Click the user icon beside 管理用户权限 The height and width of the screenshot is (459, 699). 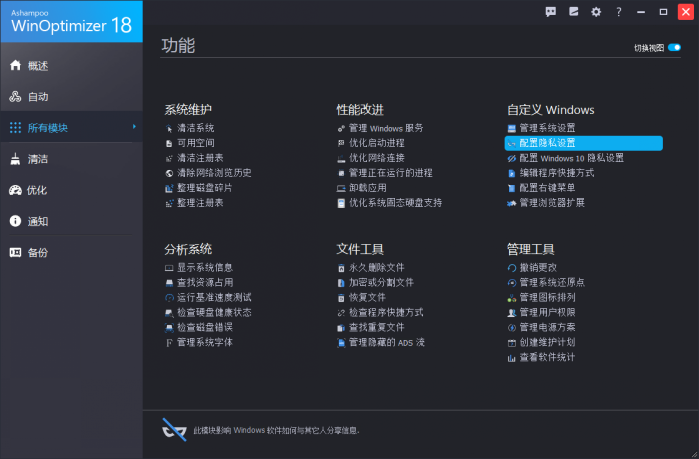pyautogui.click(x=512, y=313)
